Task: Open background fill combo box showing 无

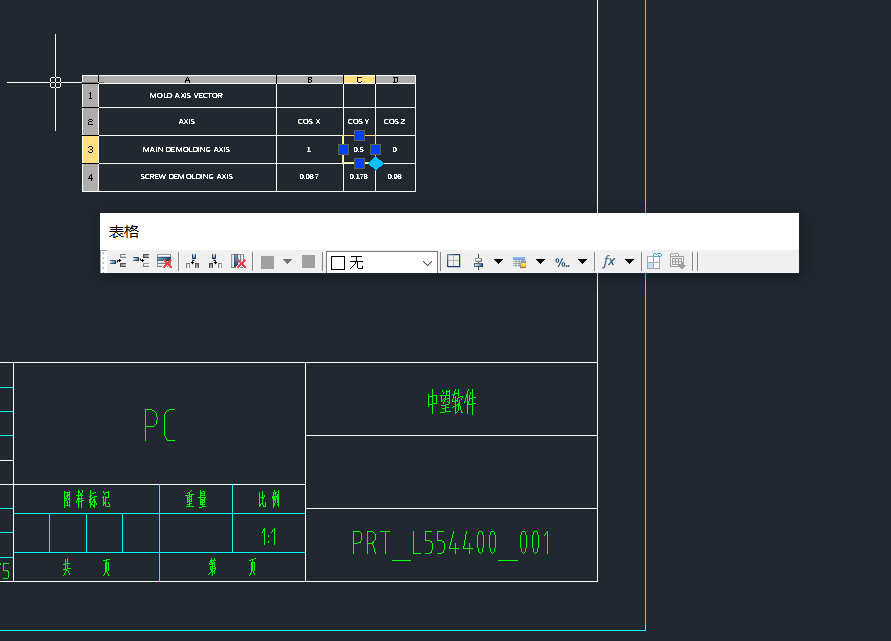Action: click(x=381, y=263)
